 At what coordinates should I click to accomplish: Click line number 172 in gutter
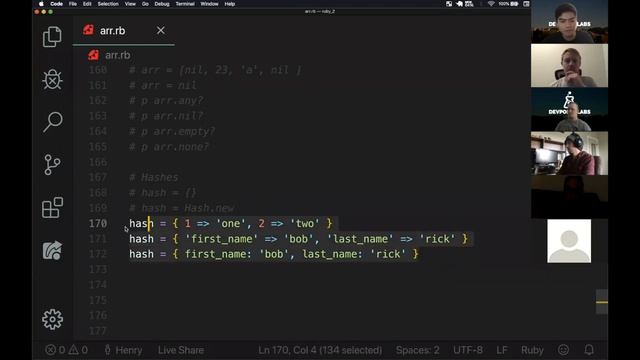(x=98, y=254)
